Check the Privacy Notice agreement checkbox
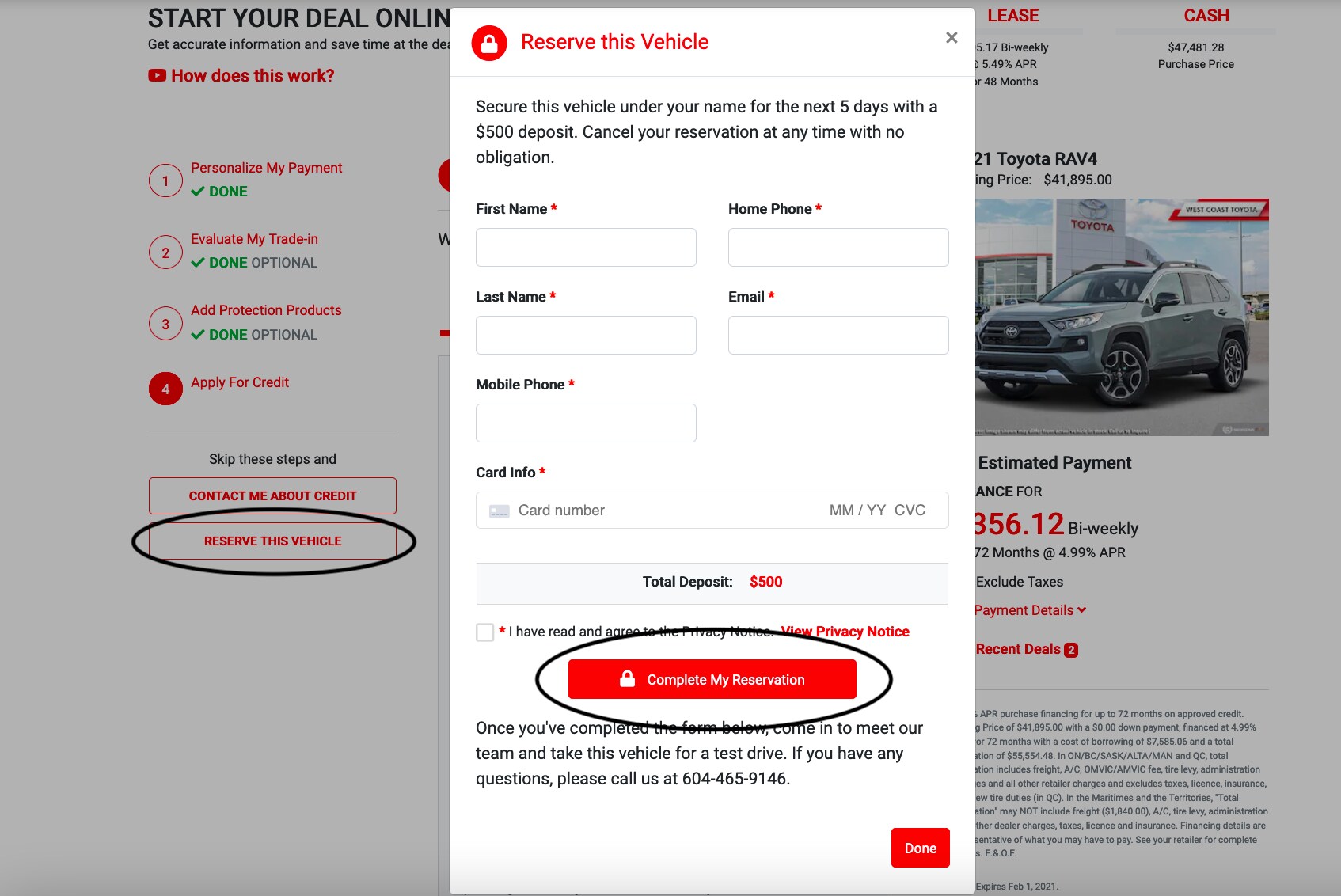The width and height of the screenshot is (1341, 896). 485,632
